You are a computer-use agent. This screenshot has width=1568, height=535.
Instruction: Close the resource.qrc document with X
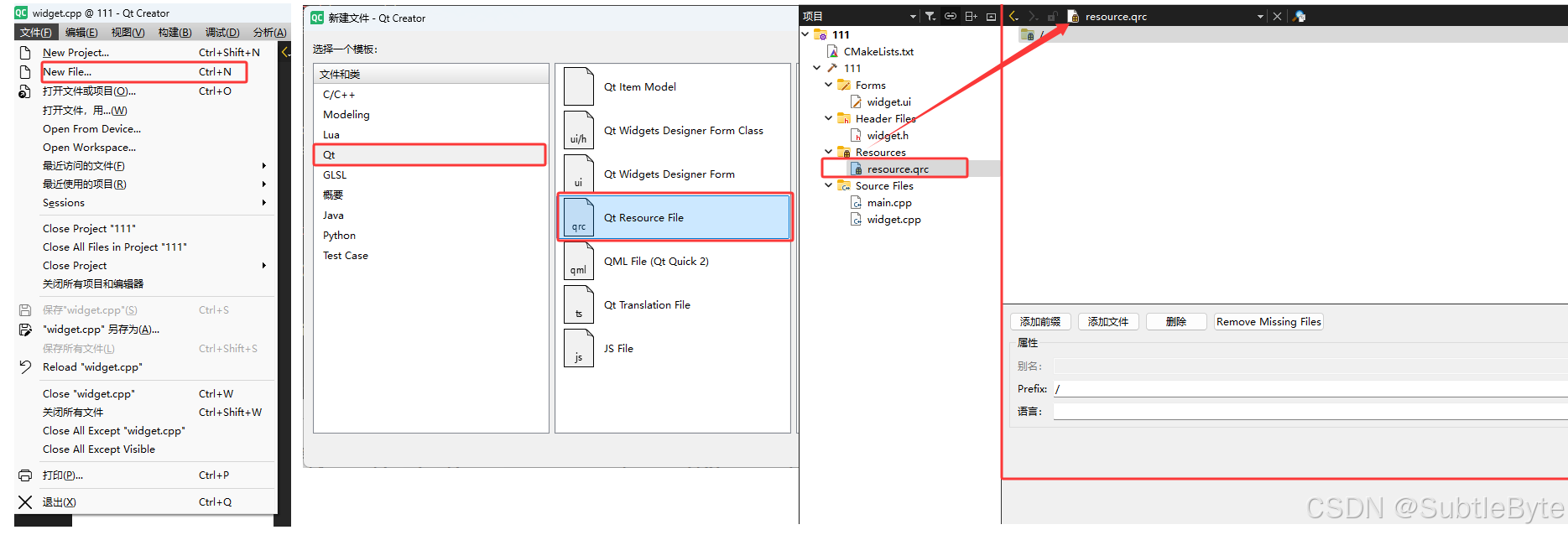tap(1277, 16)
